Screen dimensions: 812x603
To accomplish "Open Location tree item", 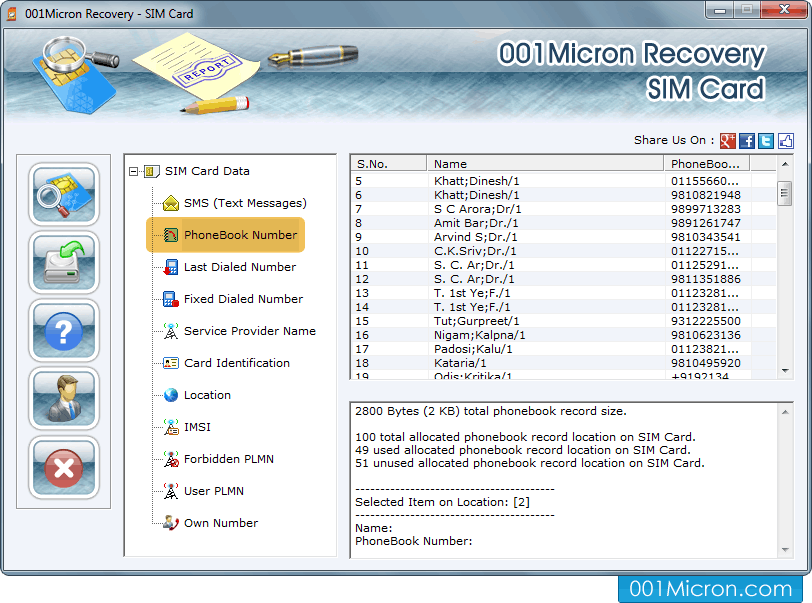I will 207,395.
